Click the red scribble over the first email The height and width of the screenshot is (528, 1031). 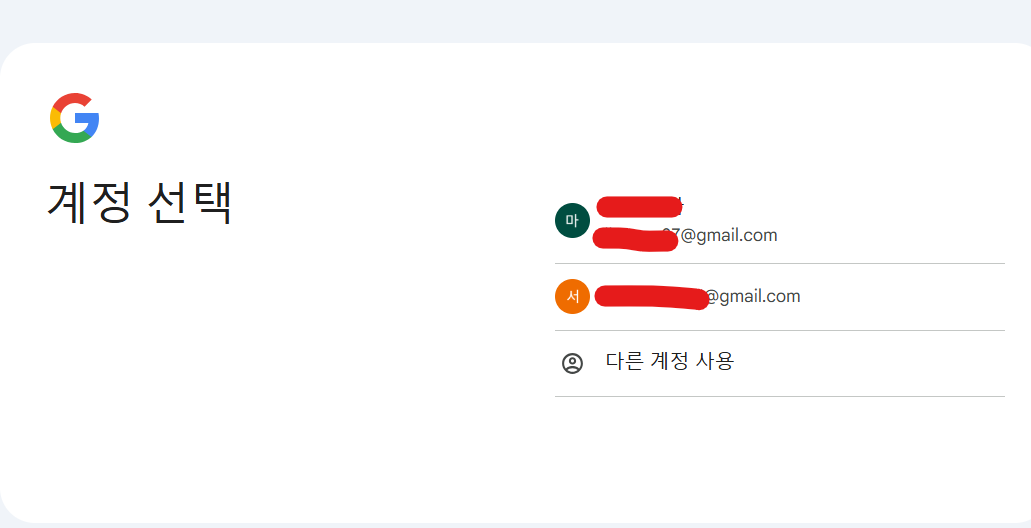635,238
